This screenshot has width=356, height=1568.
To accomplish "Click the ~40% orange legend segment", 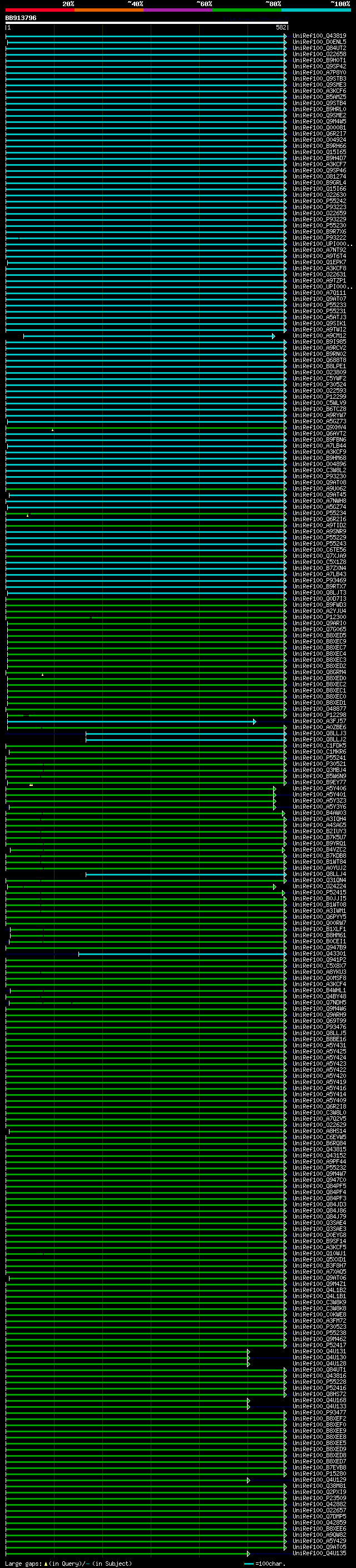I will pos(109,10).
